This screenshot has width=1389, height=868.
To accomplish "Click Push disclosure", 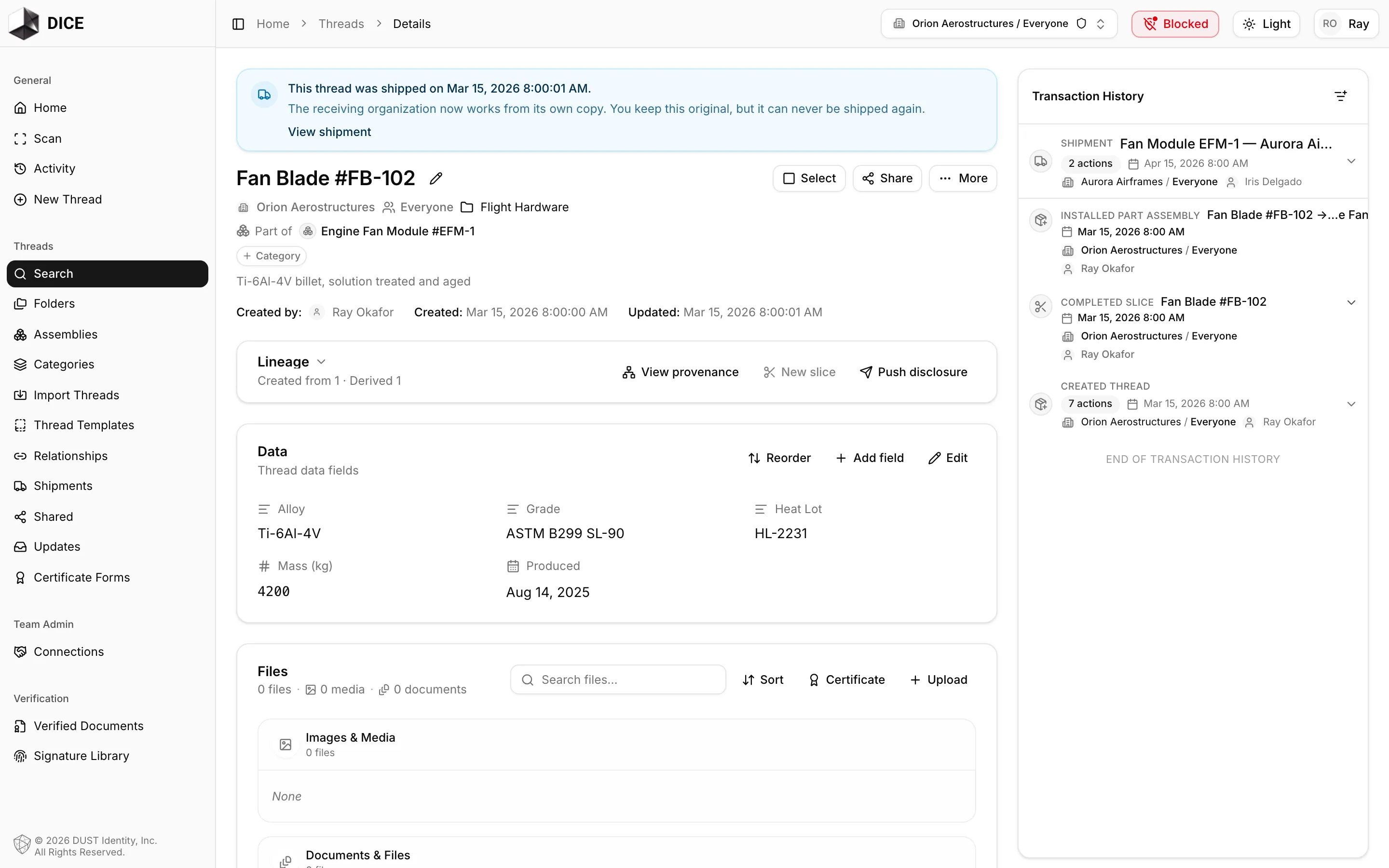I will pyautogui.click(x=913, y=372).
